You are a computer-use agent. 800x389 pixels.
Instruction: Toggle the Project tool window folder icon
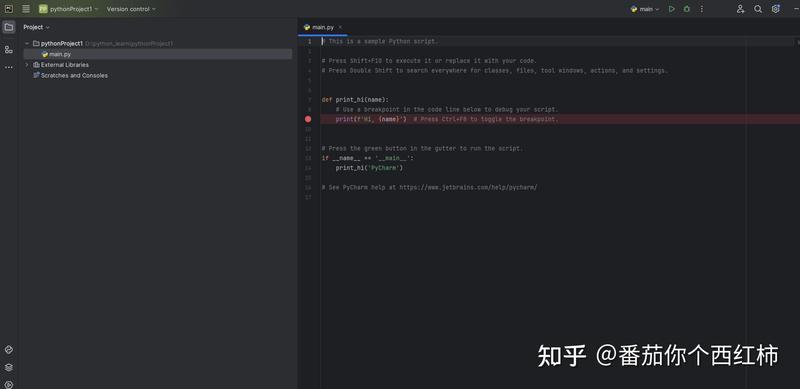coord(9,27)
